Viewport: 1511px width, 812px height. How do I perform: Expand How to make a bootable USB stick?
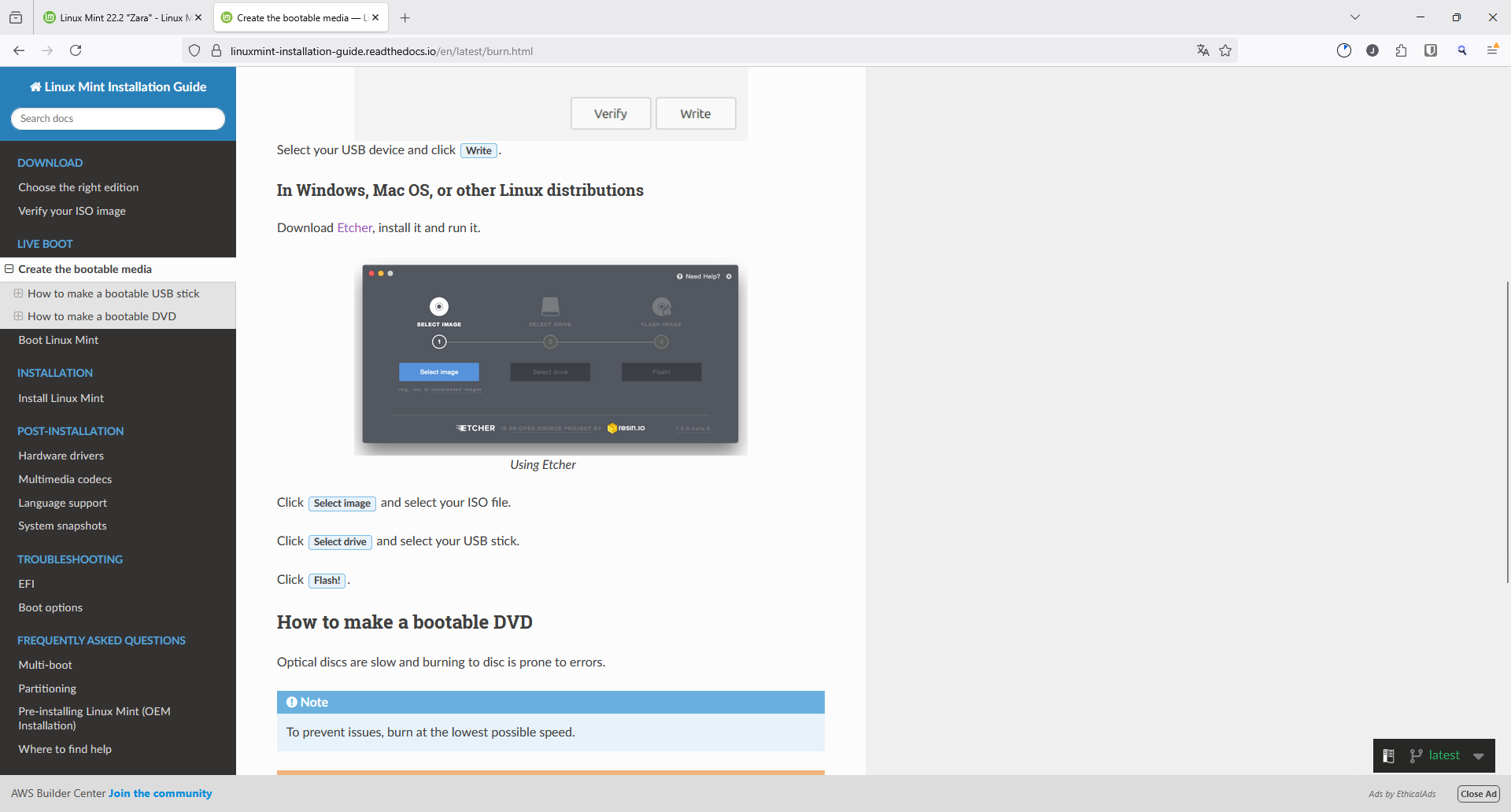tap(18, 293)
